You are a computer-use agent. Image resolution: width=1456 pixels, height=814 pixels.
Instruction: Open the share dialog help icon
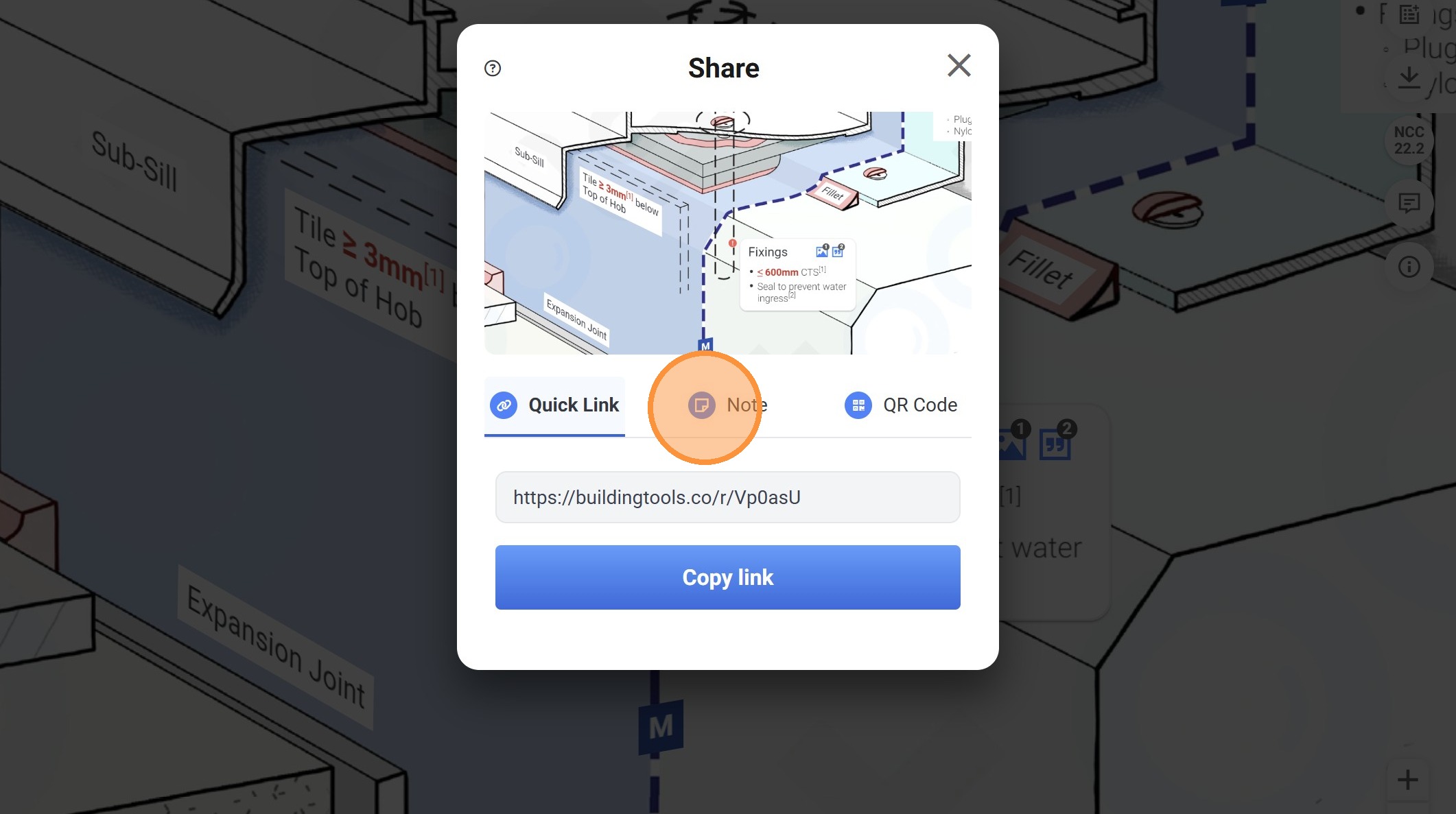click(x=493, y=68)
